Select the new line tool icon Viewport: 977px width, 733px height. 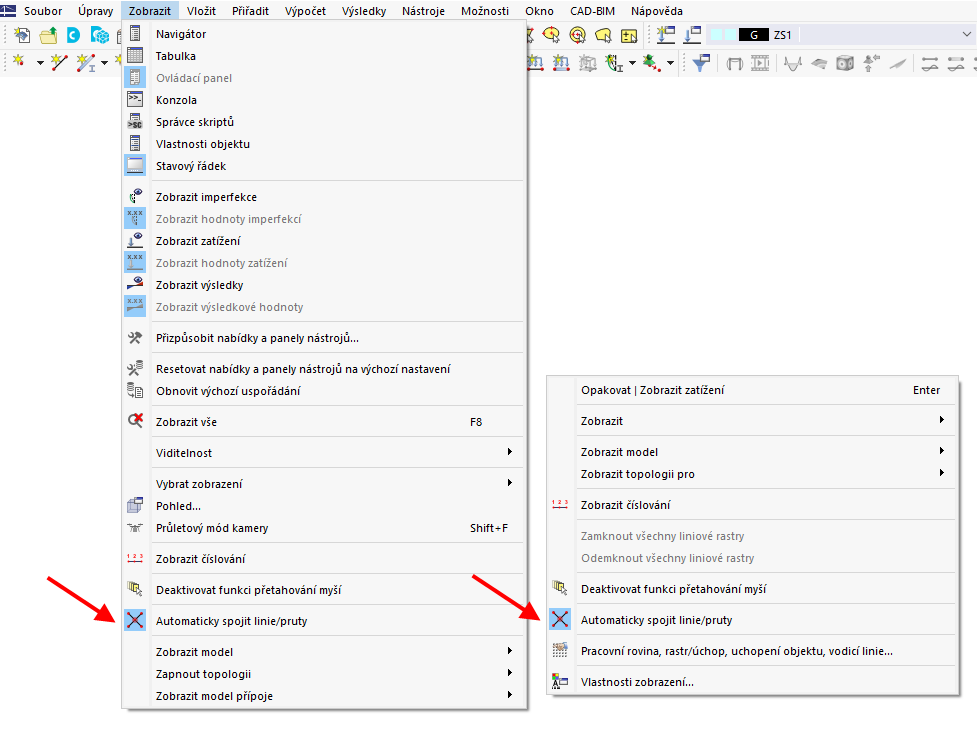pos(59,62)
